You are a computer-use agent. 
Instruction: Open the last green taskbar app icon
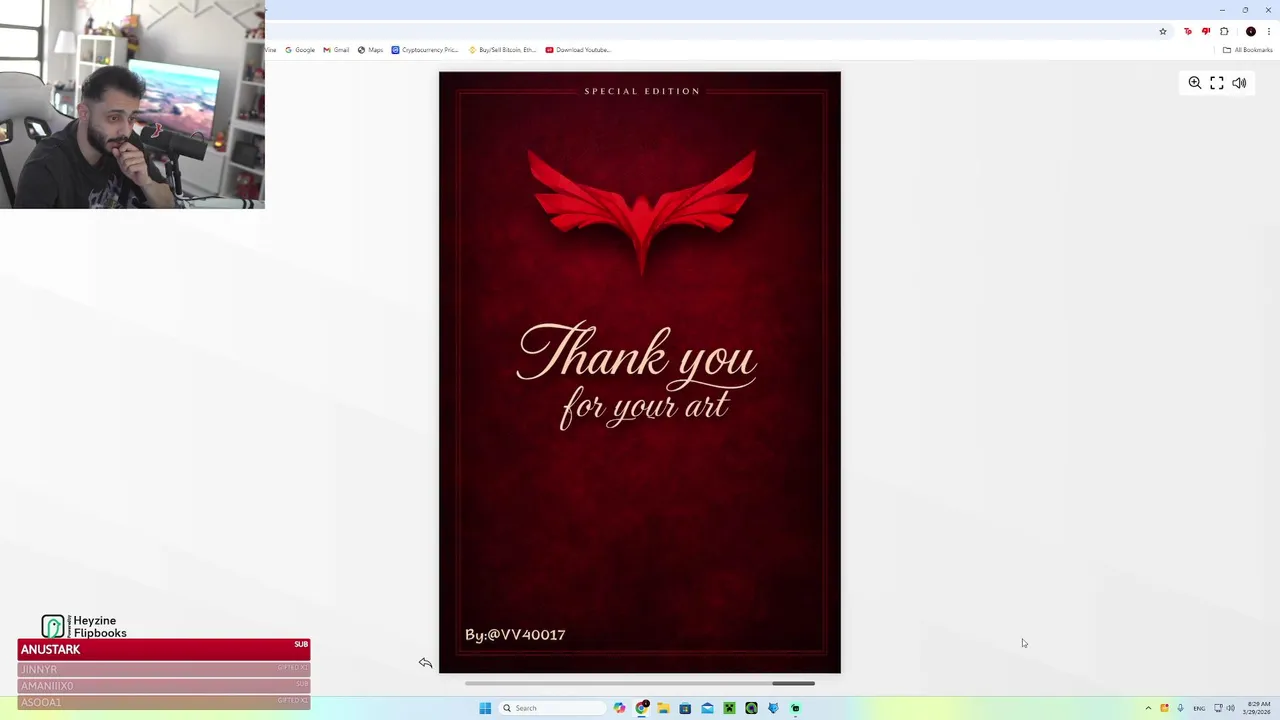(x=795, y=708)
